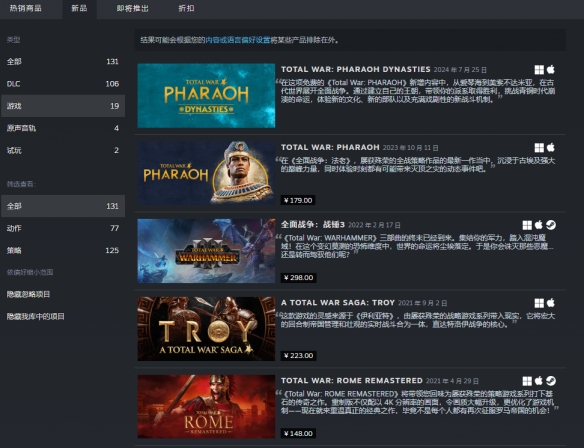Open Pharaoh Dynasties thumbnail

coord(206,95)
